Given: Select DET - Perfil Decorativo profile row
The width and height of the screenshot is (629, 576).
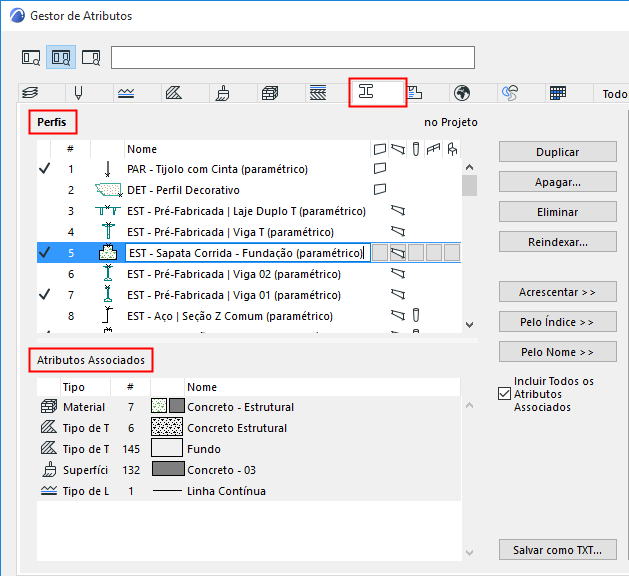Looking at the screenshot, I should tap(249, 190).
